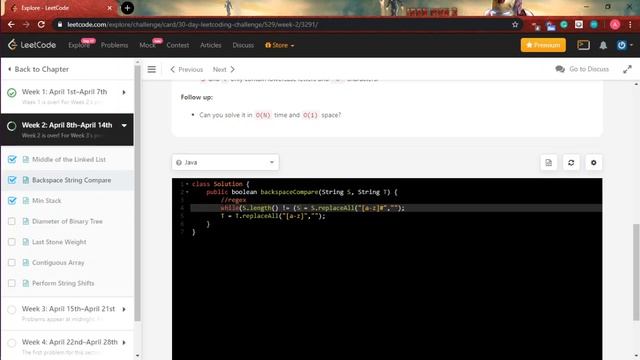Click the green browser extension icon
Screen dimensions: 640x360
564,24
